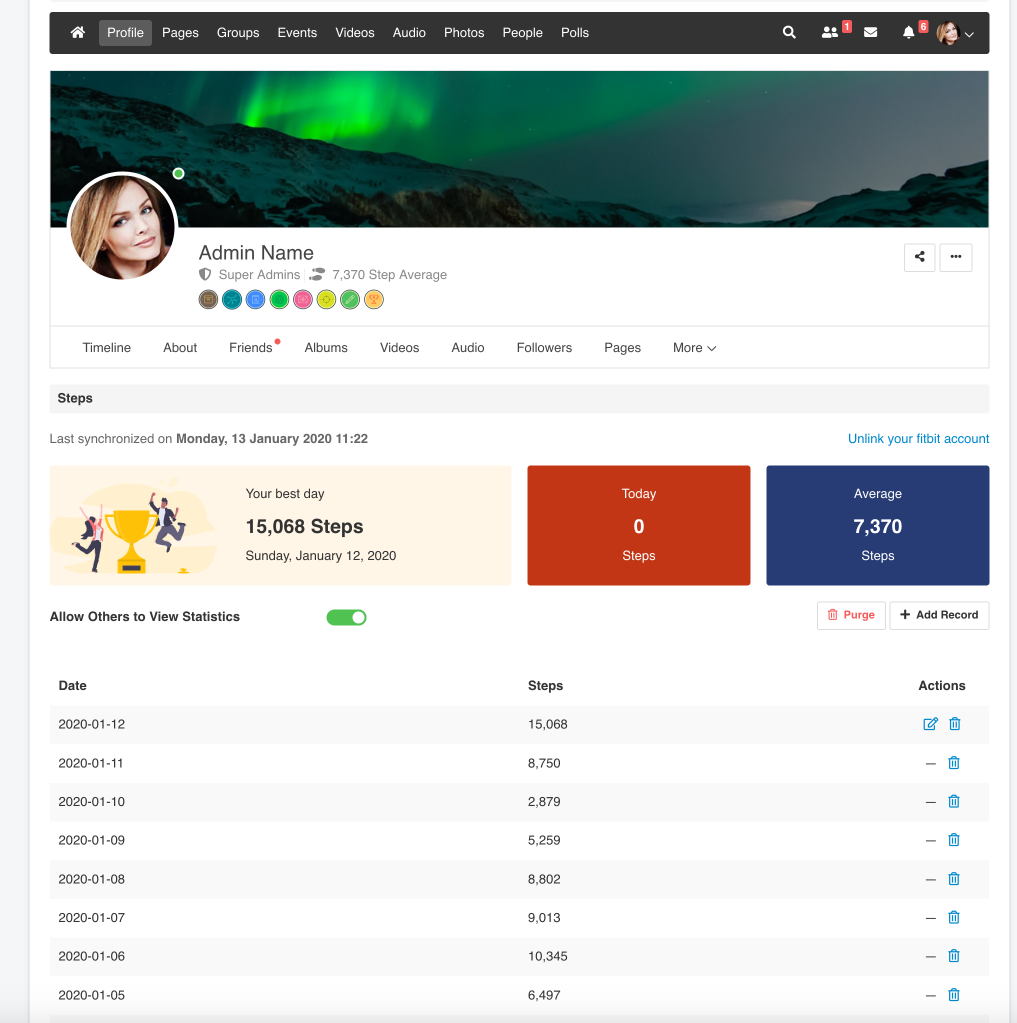Expand the More dropdown in profile tabs
The image size is (1017, 1023).
coord(694,348)
